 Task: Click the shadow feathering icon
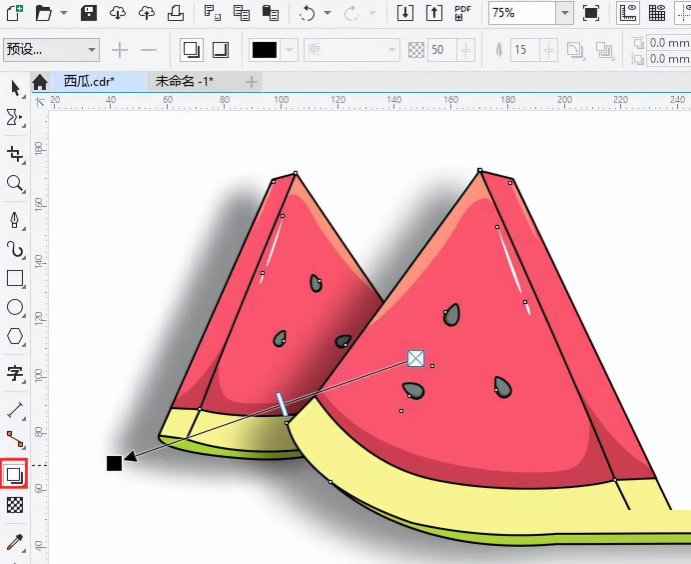click(x=499, y=50)
